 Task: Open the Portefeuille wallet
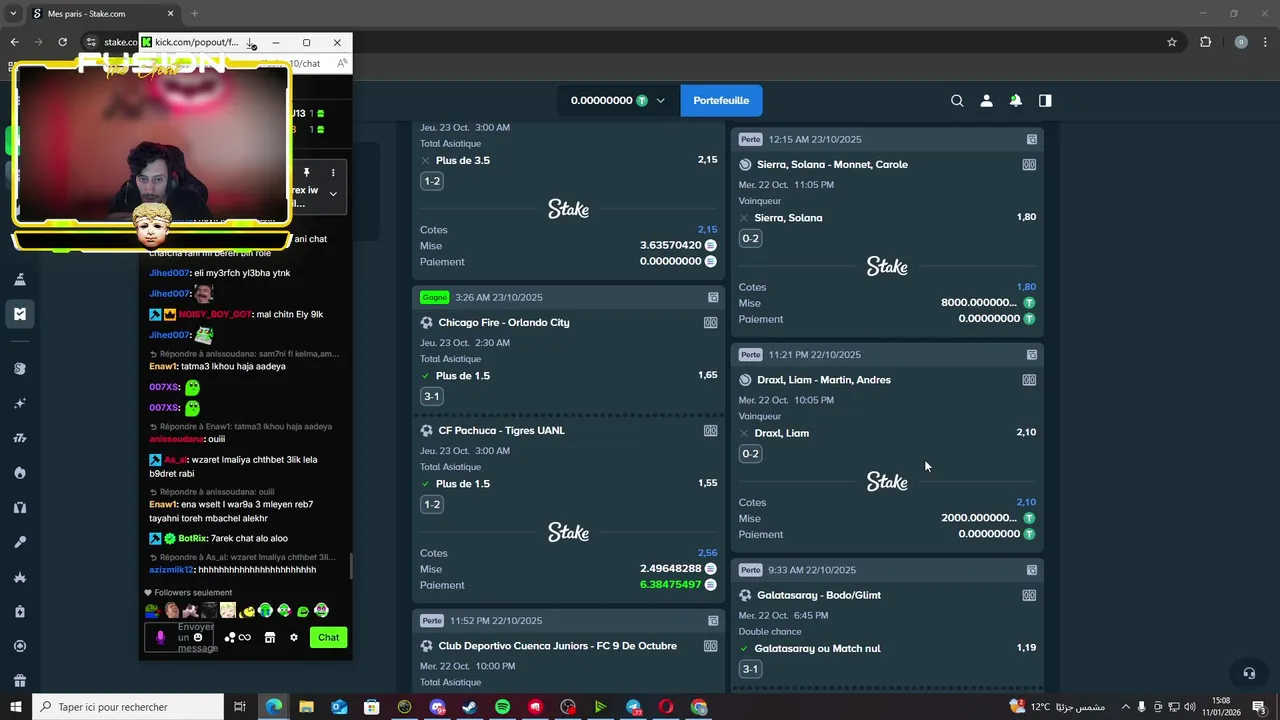721,101
